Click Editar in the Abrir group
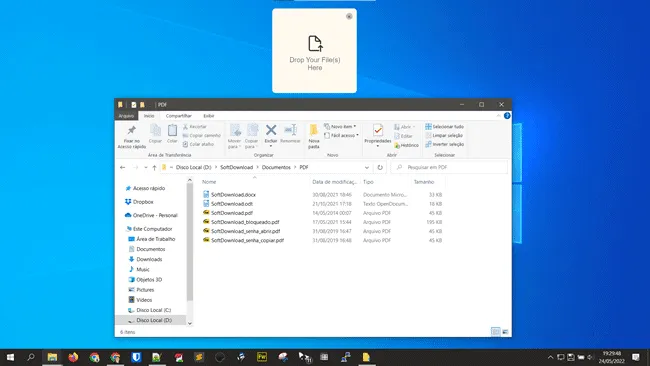 (x=403, y=136)
